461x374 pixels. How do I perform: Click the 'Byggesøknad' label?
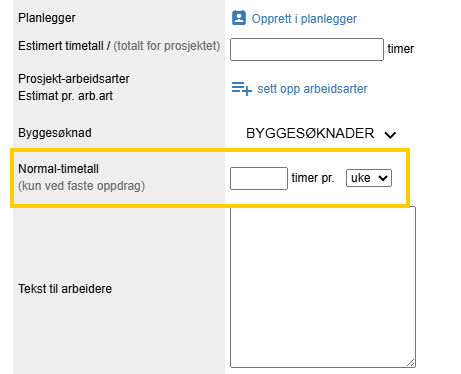55,133
